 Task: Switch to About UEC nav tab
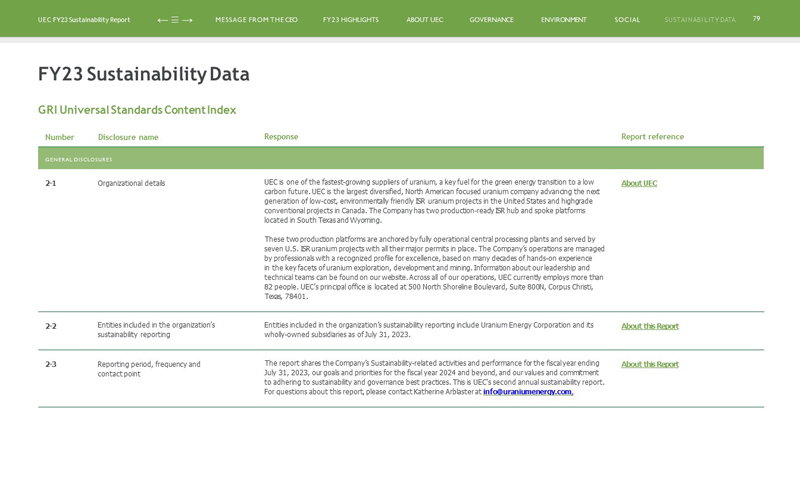tap(424, 20)
